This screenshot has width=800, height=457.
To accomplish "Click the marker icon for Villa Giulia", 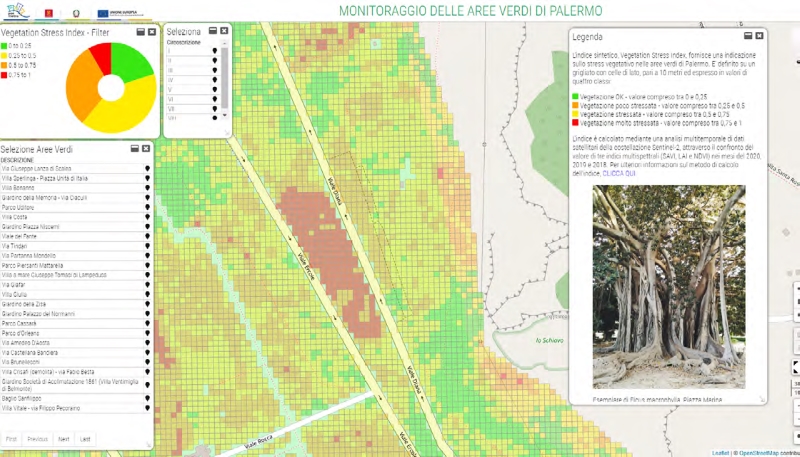I will (x=147, y=295).
